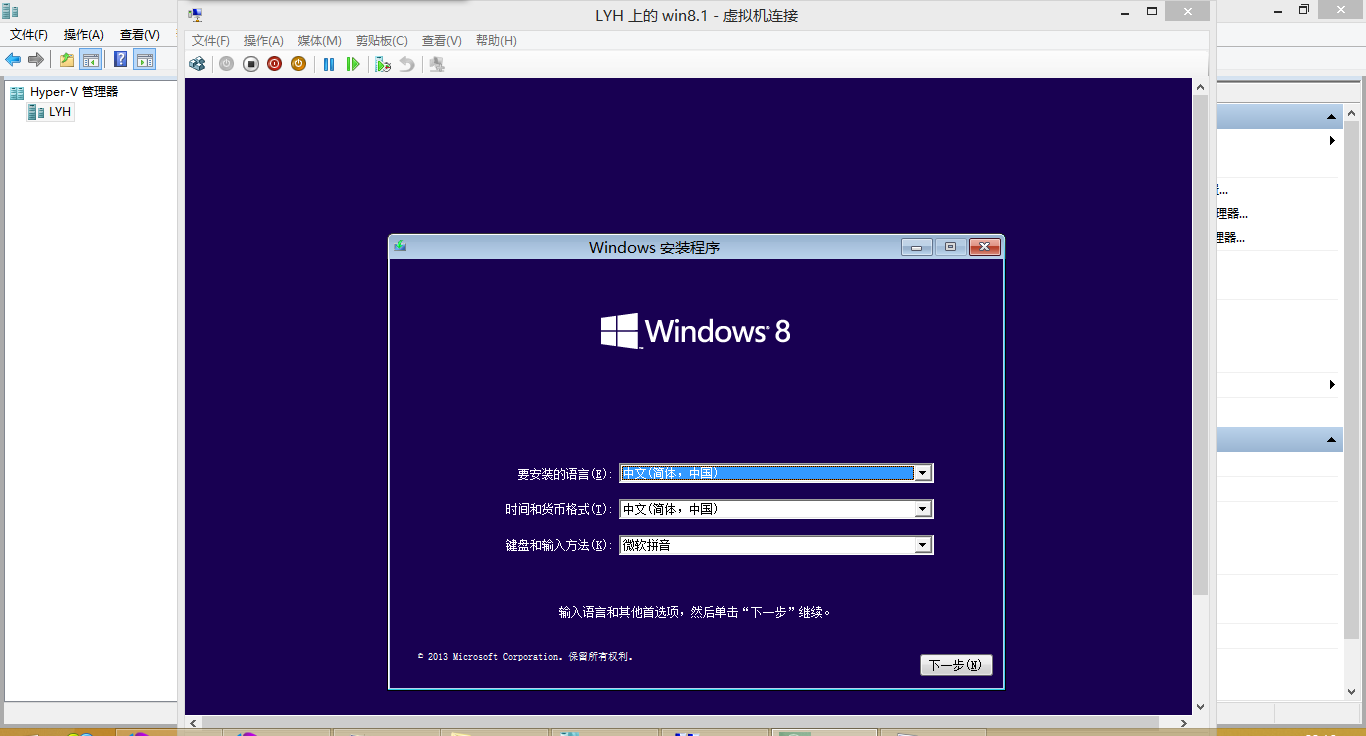Click the 要安装的语言(E) label
Image resolution: width=1366 pixels, height=736 pixels.
point(564,474)
